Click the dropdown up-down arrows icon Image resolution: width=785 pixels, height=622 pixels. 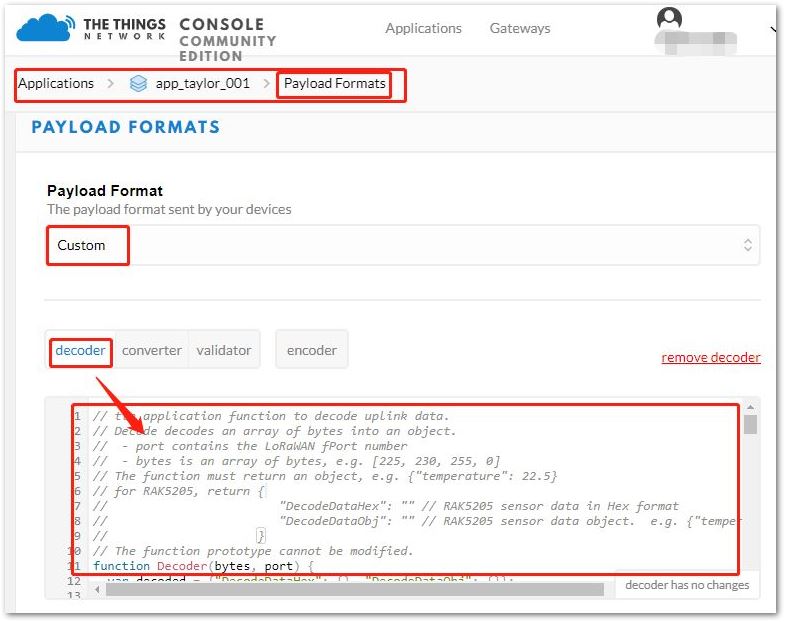tap(747, 245)
